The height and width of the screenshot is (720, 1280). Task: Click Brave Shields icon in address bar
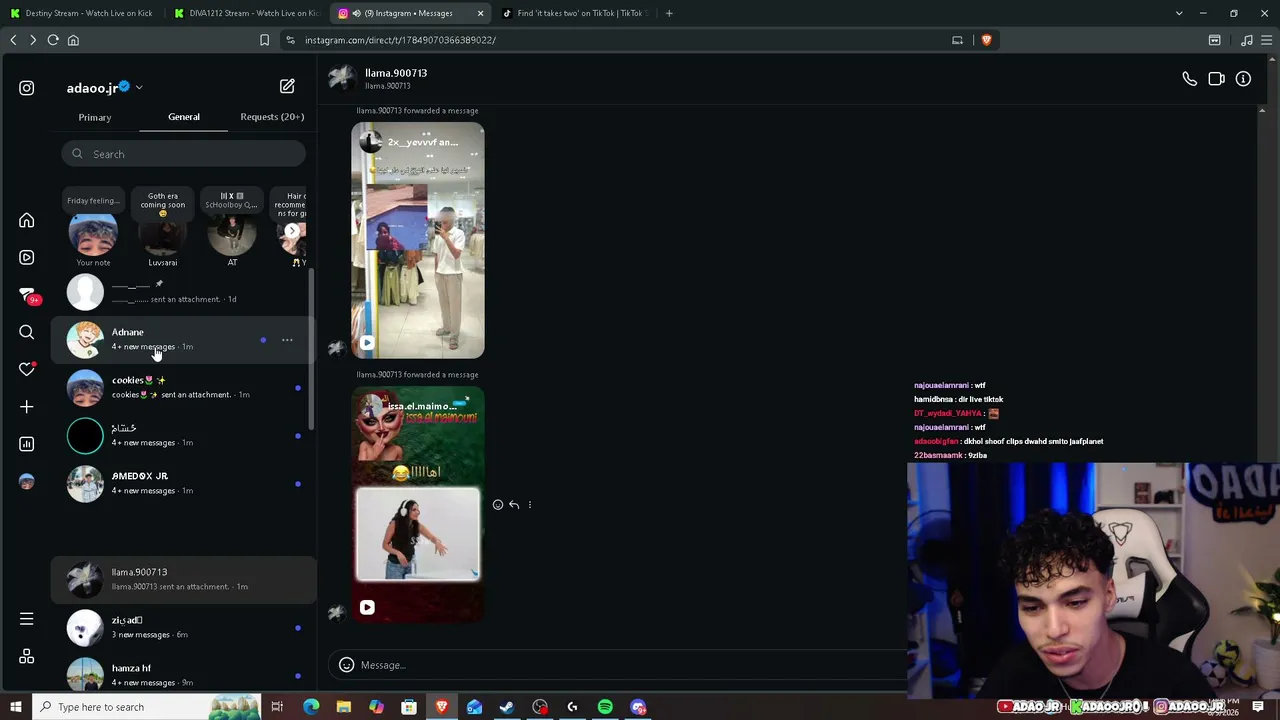(986, 40)
